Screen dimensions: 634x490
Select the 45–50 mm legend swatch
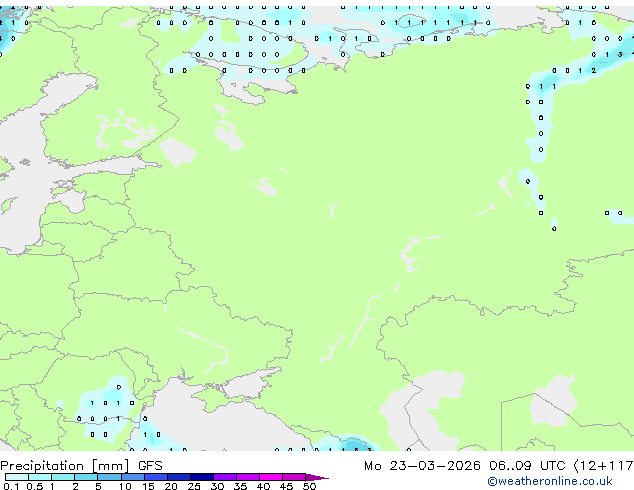tap(294, 477)
